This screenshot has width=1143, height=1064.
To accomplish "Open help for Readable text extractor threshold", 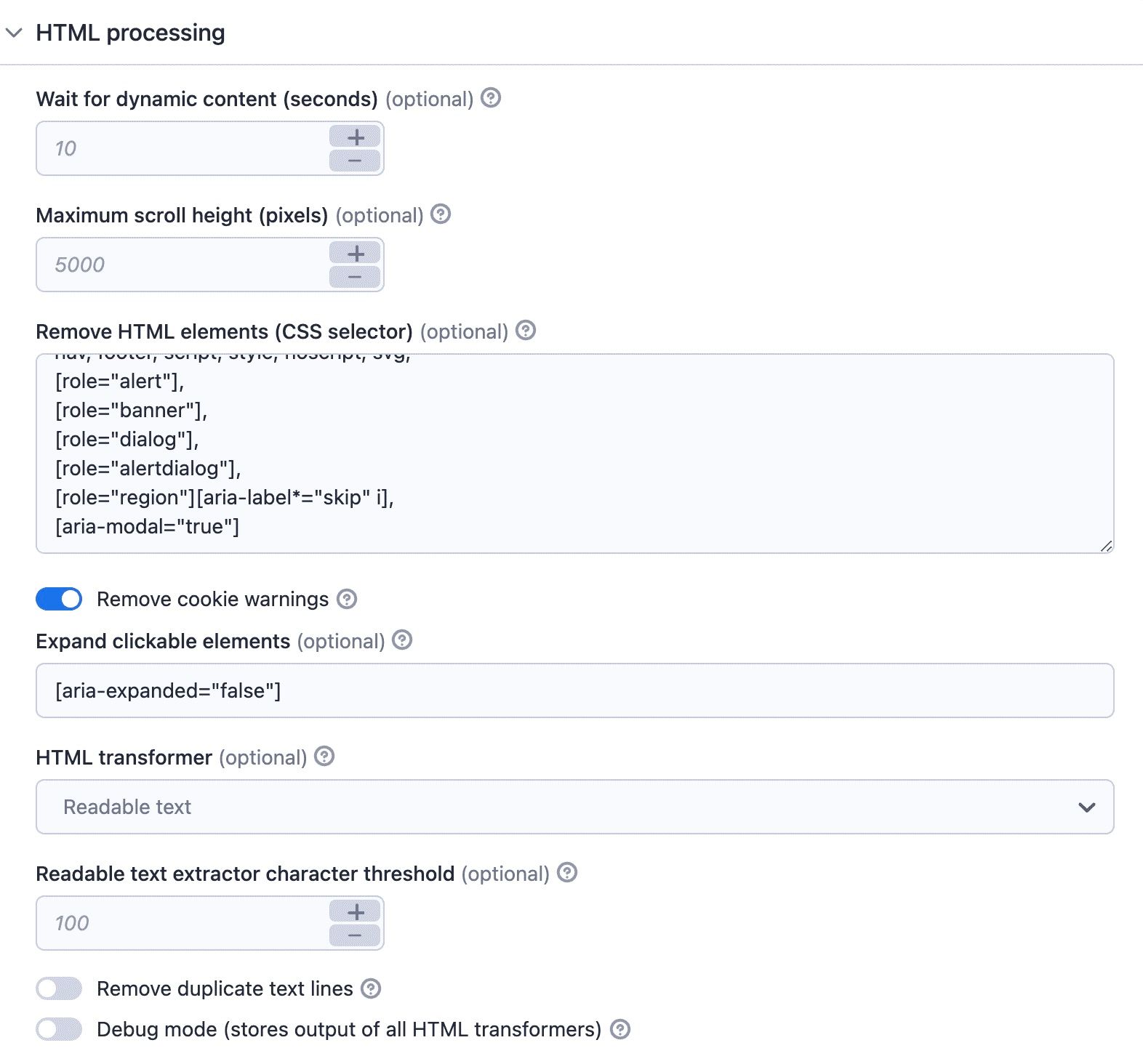I will click(x=566, y=874).
